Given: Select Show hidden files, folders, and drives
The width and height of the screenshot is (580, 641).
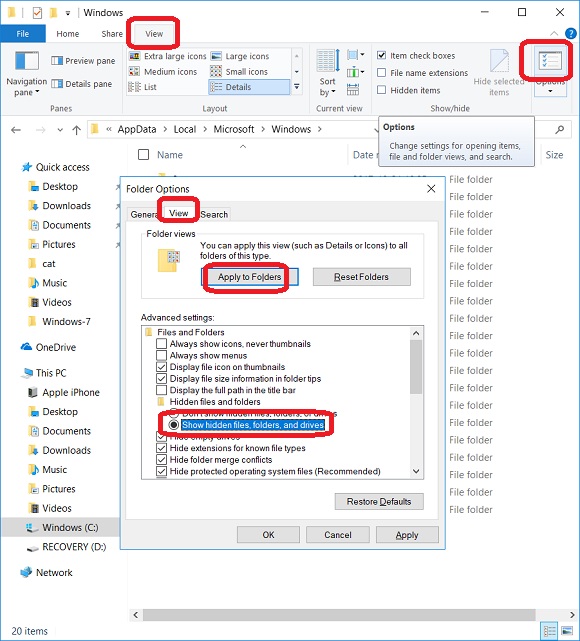Looking at the screenshot, I should tap(174, 425).
